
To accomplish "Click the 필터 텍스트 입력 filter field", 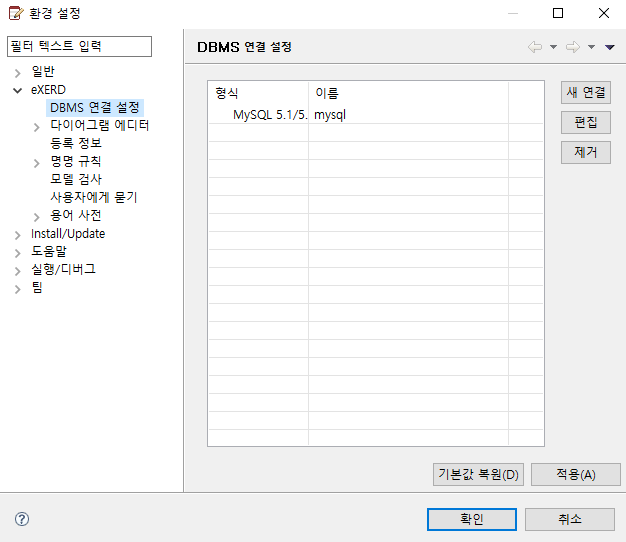I will coord(79,46).
